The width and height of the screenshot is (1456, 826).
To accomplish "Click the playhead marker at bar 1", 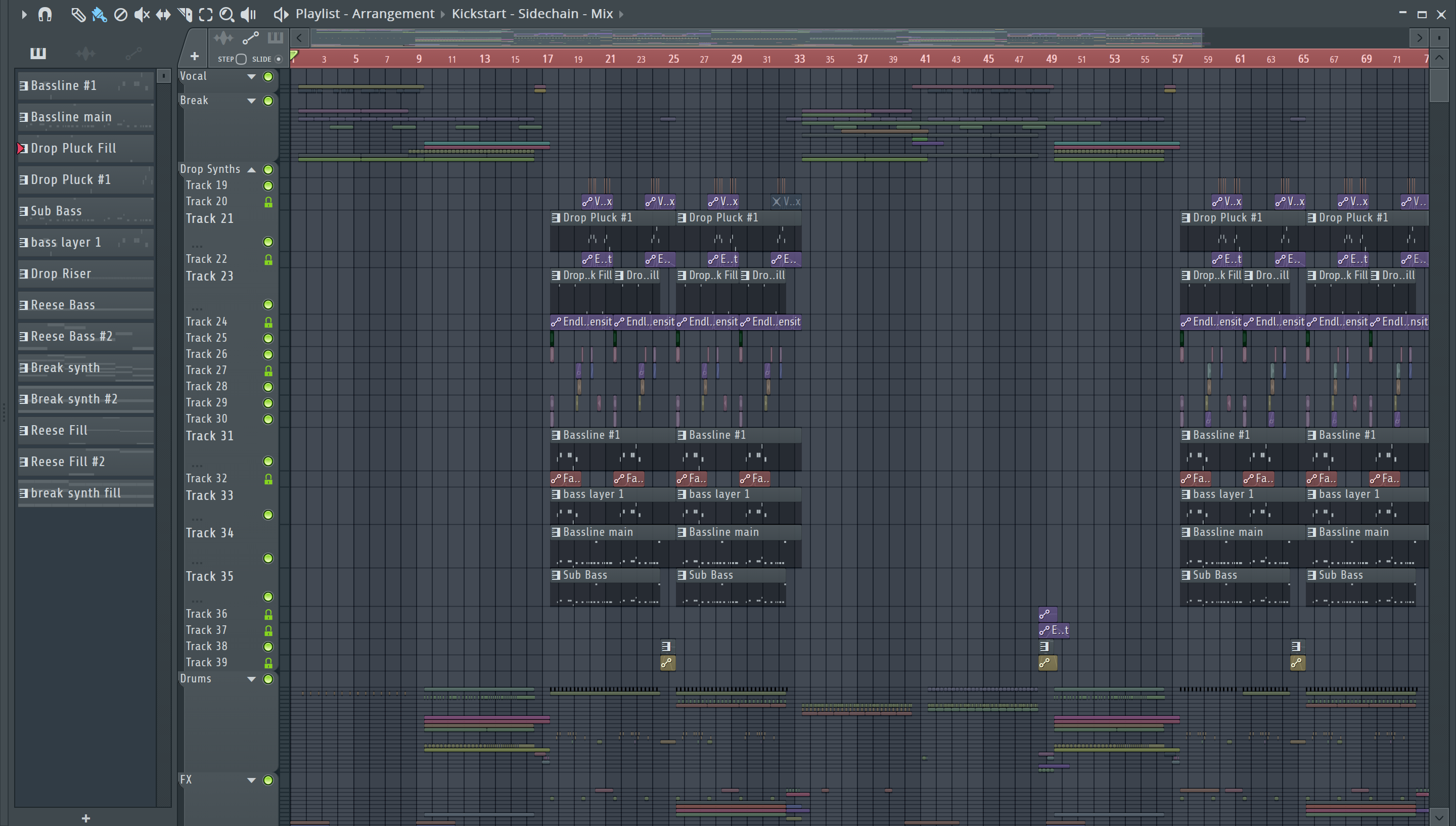I will [x=294, y=55].
